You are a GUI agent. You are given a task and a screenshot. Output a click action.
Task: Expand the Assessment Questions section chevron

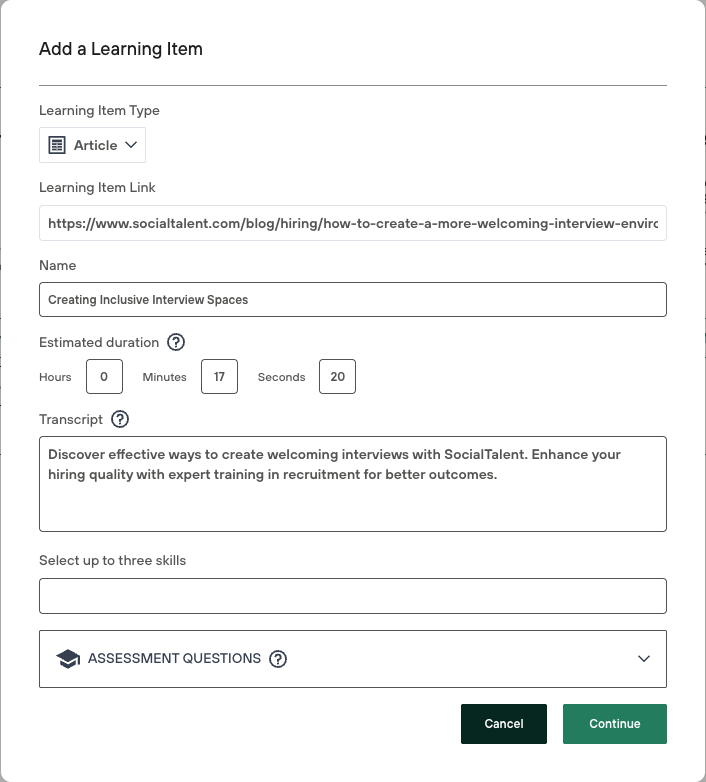pyautogui.click(x=644, y=659)
